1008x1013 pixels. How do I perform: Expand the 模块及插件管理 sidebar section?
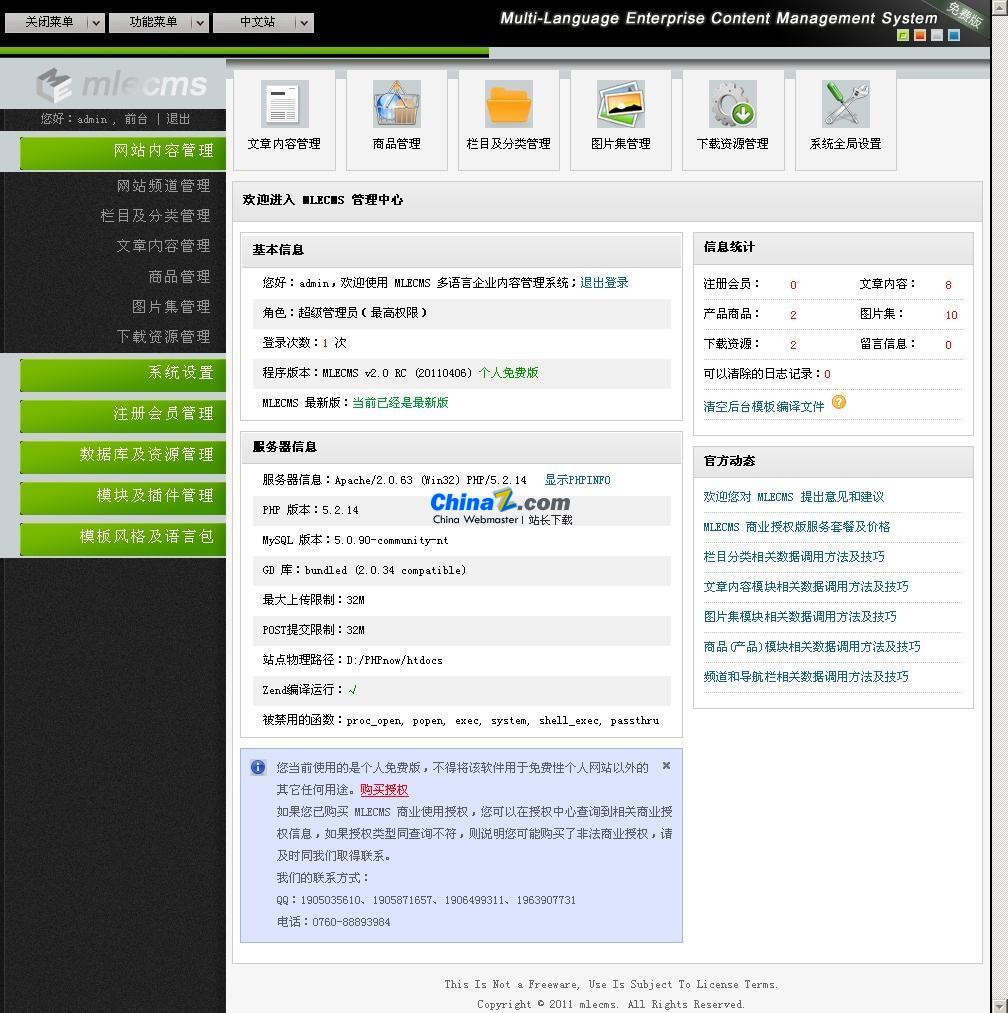123,497
